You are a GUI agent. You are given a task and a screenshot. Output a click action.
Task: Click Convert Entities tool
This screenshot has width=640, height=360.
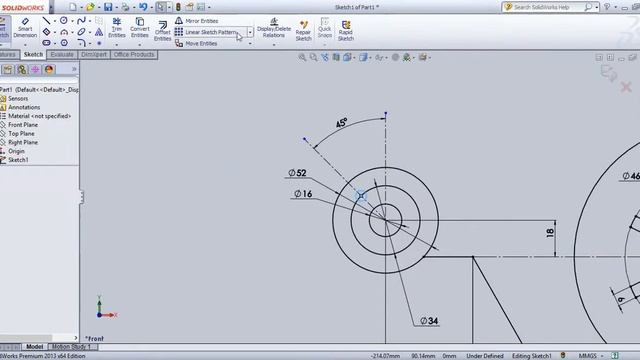point(140,28)
